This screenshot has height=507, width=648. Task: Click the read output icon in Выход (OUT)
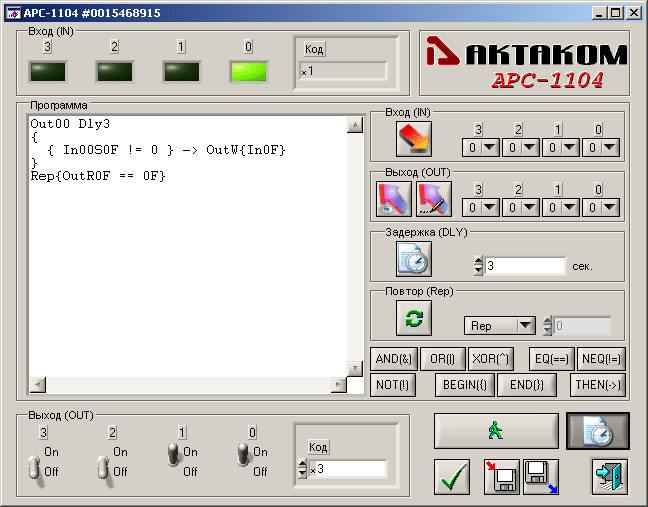click(x=394, y=199)
